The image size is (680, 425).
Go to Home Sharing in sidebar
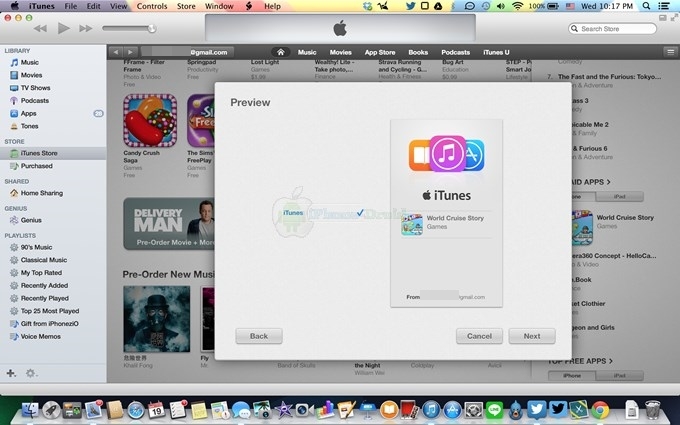pos(42,193)
